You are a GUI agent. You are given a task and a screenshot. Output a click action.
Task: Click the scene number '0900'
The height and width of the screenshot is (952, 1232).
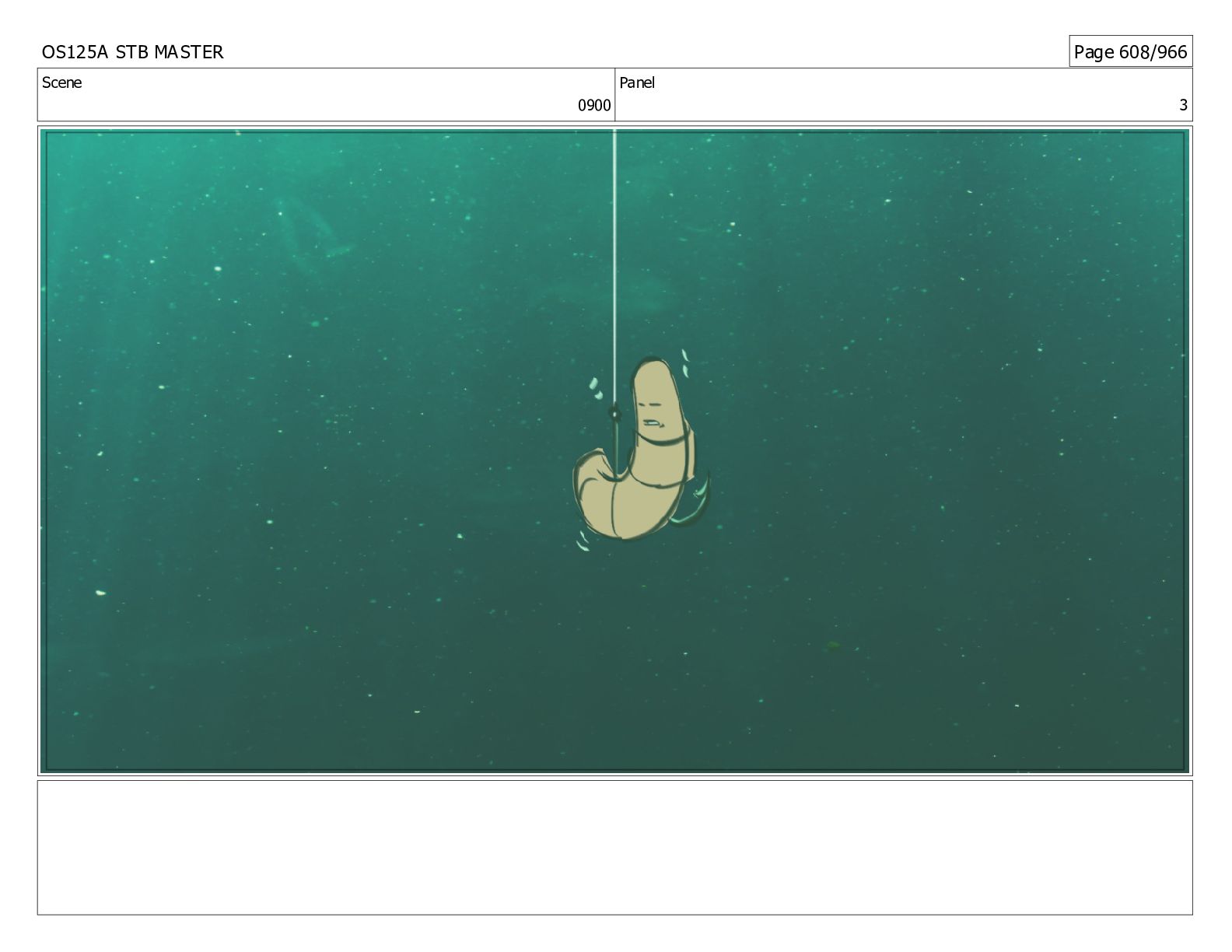pyautogui.click(x=594, y=106)
